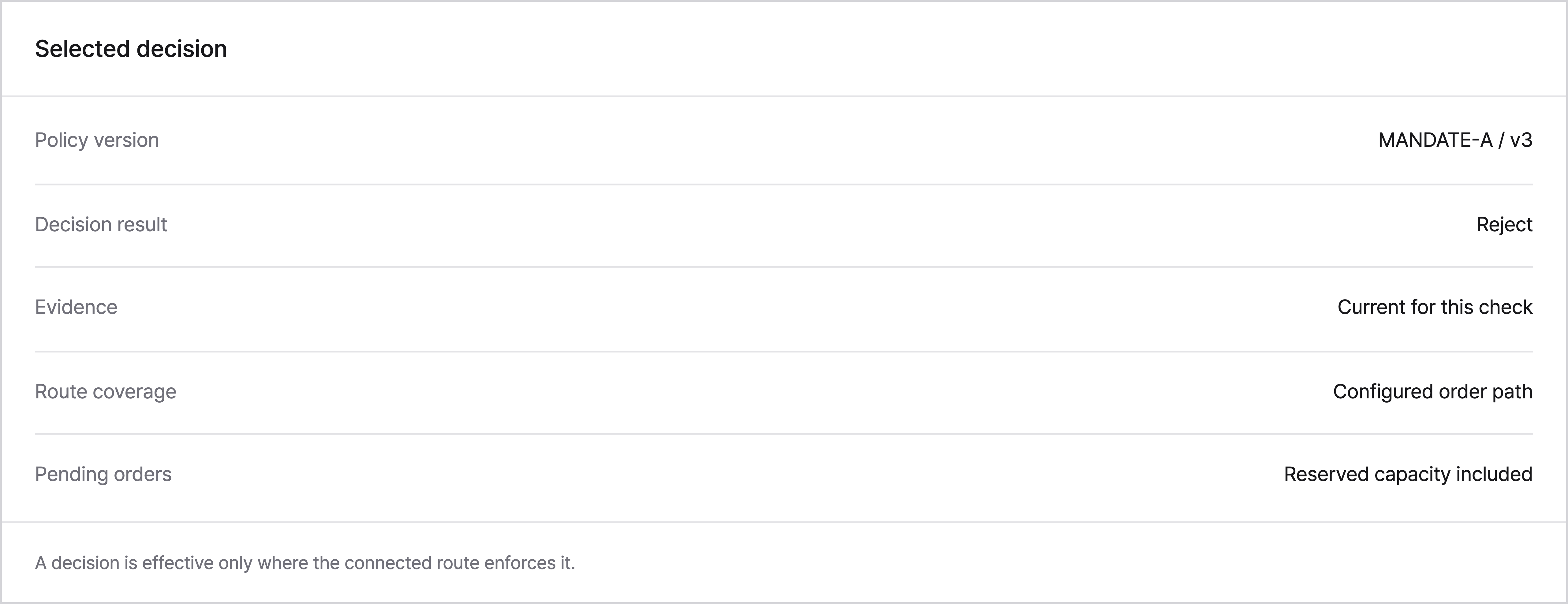Click the Configured order path value
This screenshot has width=1568, height=604.
tap(1433, 392)
